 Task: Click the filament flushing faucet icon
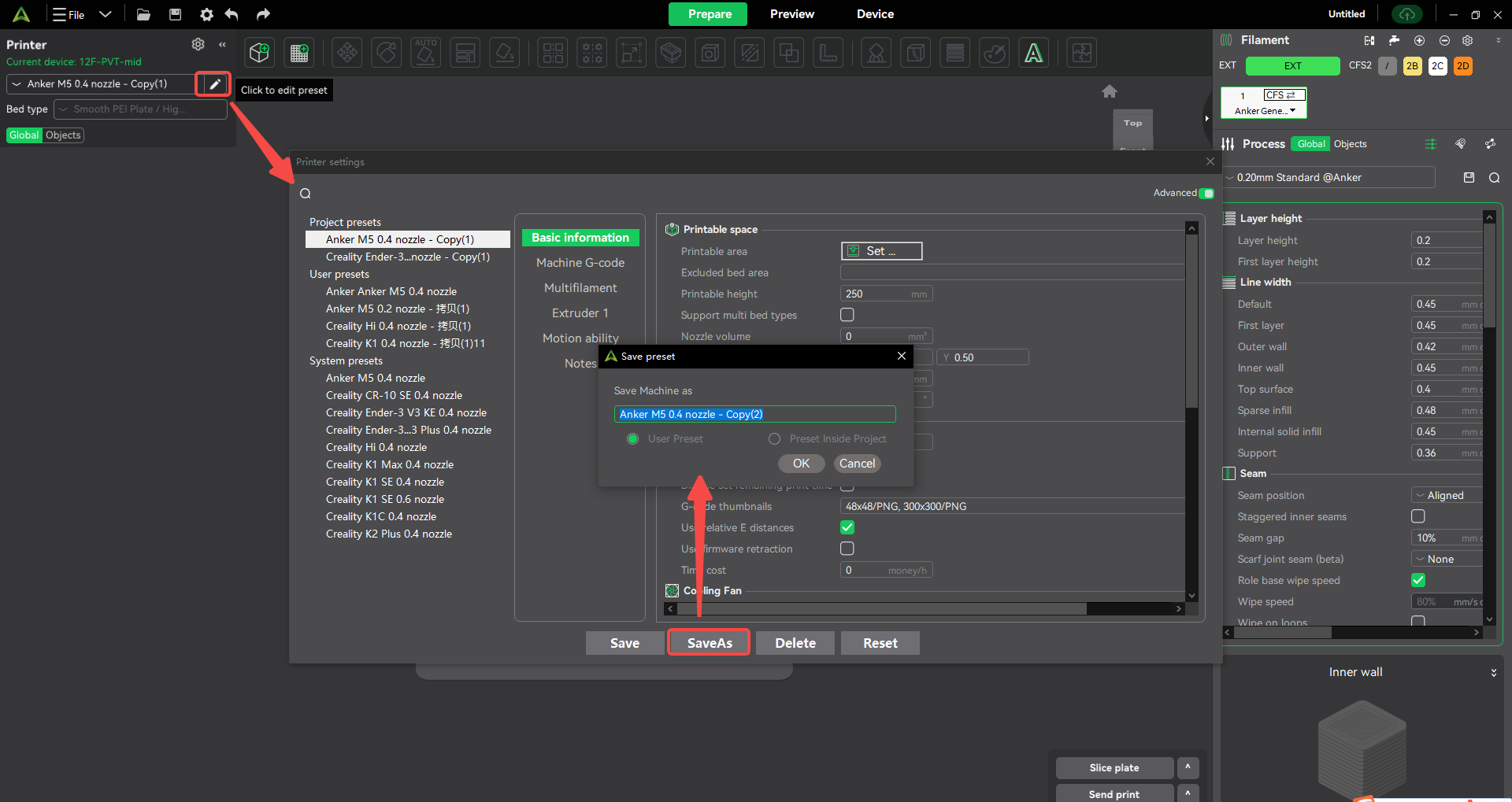click(x=1394, y=40)
